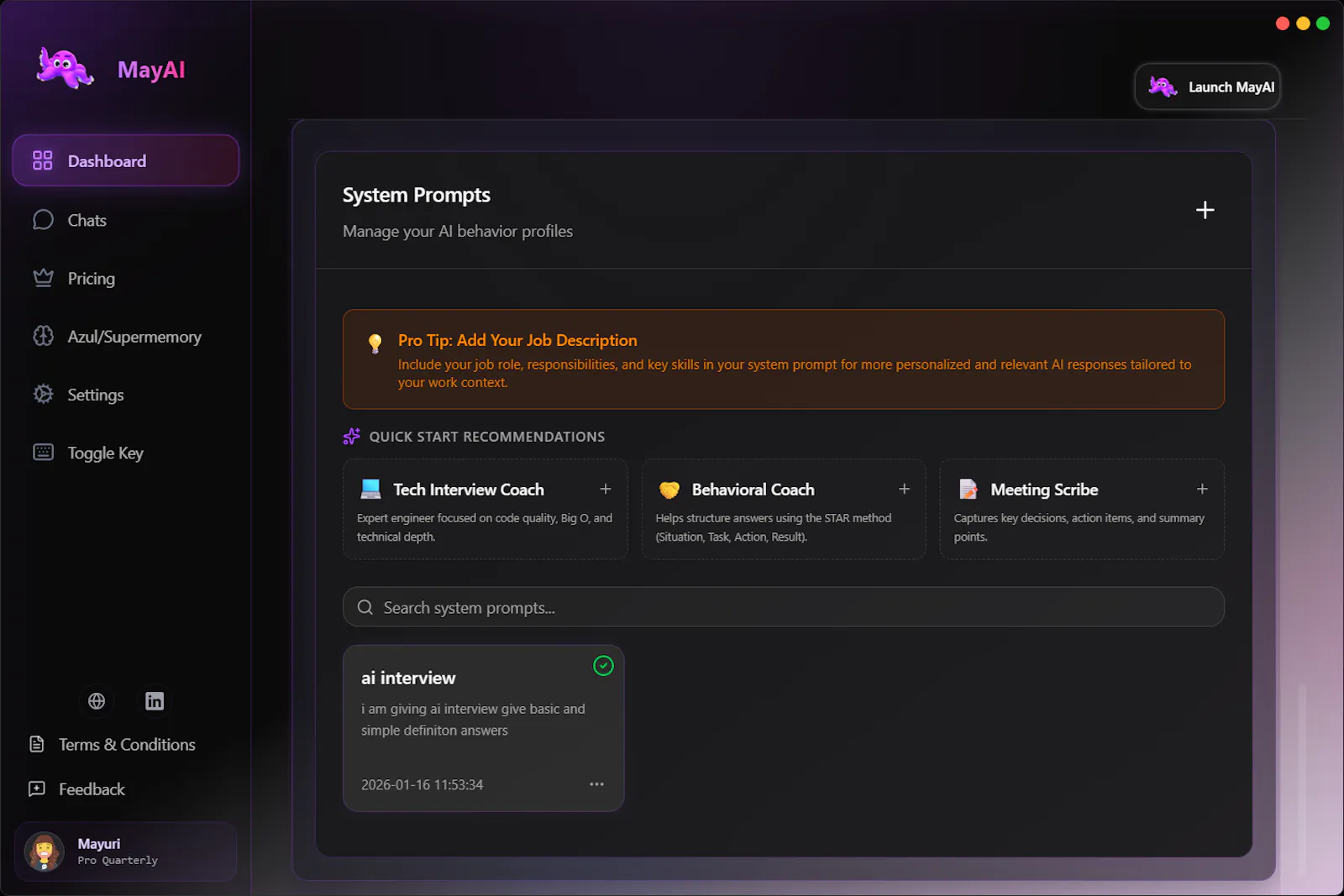Viewport: 1344px width, 896px height.
Task: Add a new system prompt with plus icon
Action: (x=1205, y=210)
